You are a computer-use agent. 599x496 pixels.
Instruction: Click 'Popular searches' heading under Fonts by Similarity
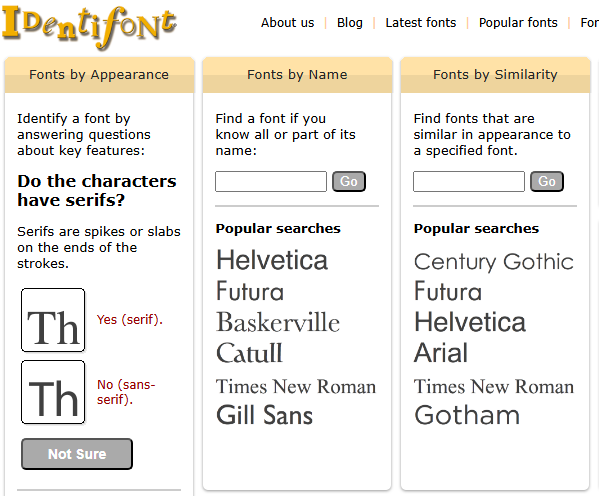coord(476,229)
